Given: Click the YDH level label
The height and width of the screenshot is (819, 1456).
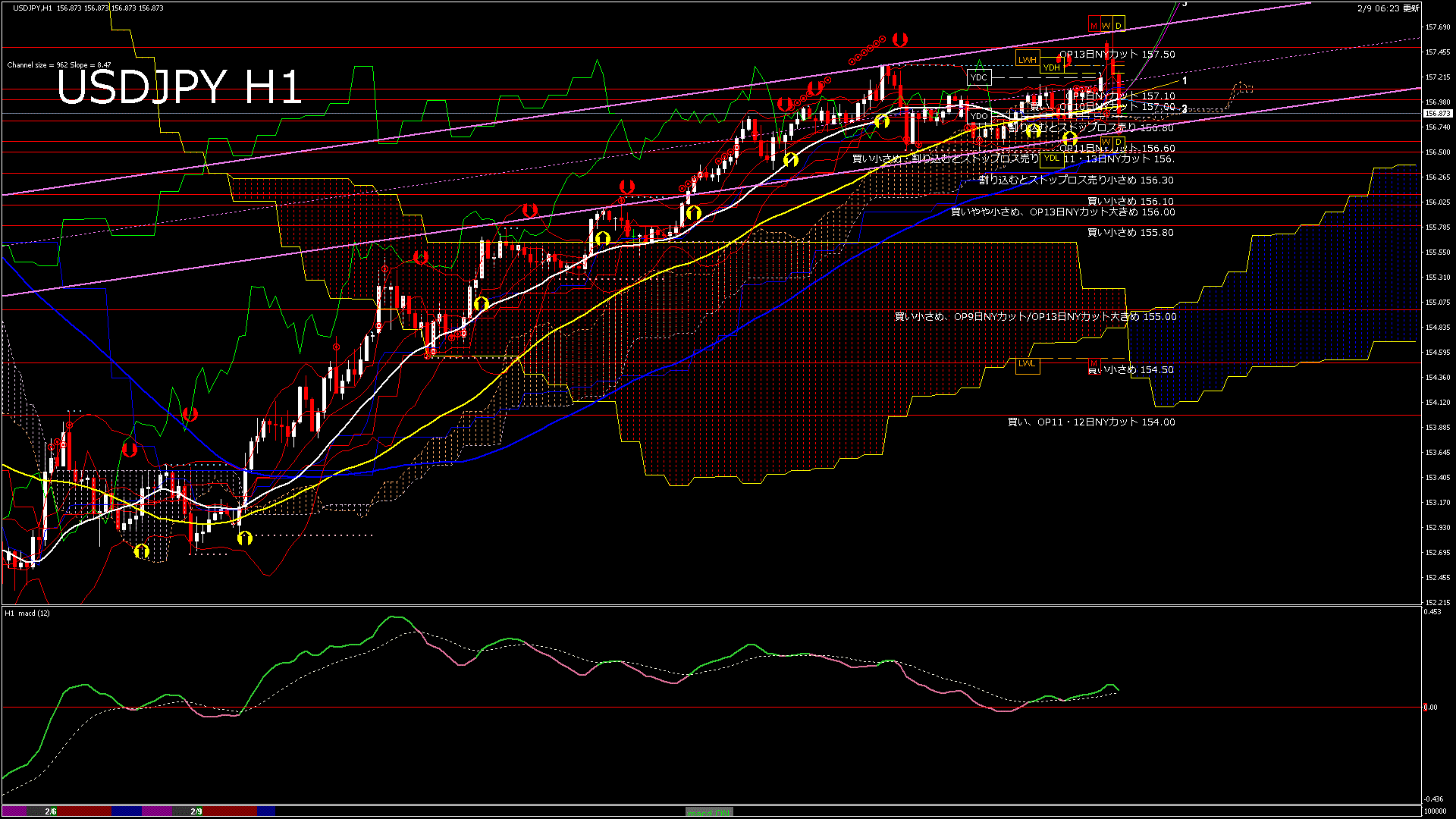Looking at the screenshot, I should click(x=1051, y=67).
